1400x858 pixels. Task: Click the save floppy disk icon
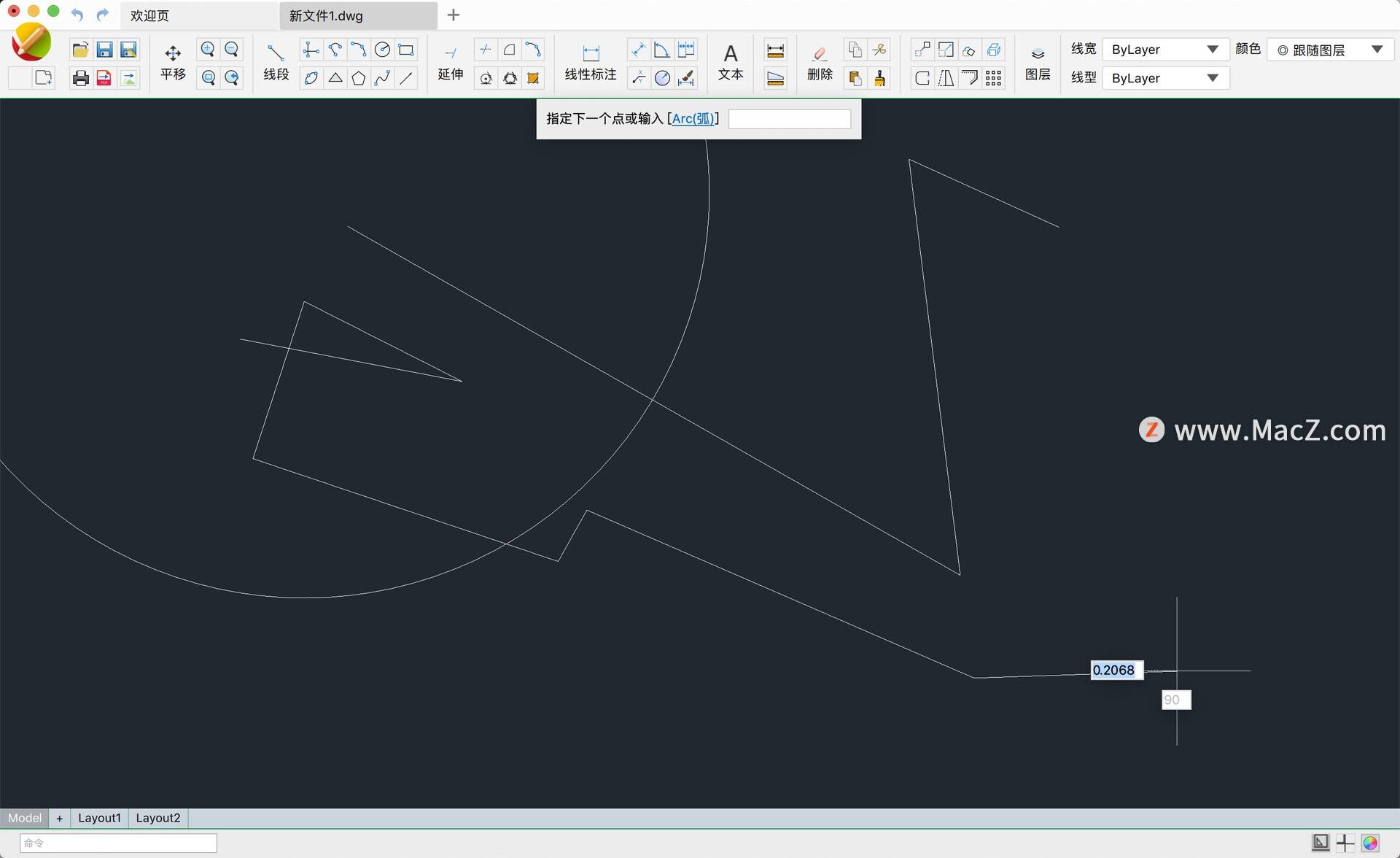click(104, 50)
